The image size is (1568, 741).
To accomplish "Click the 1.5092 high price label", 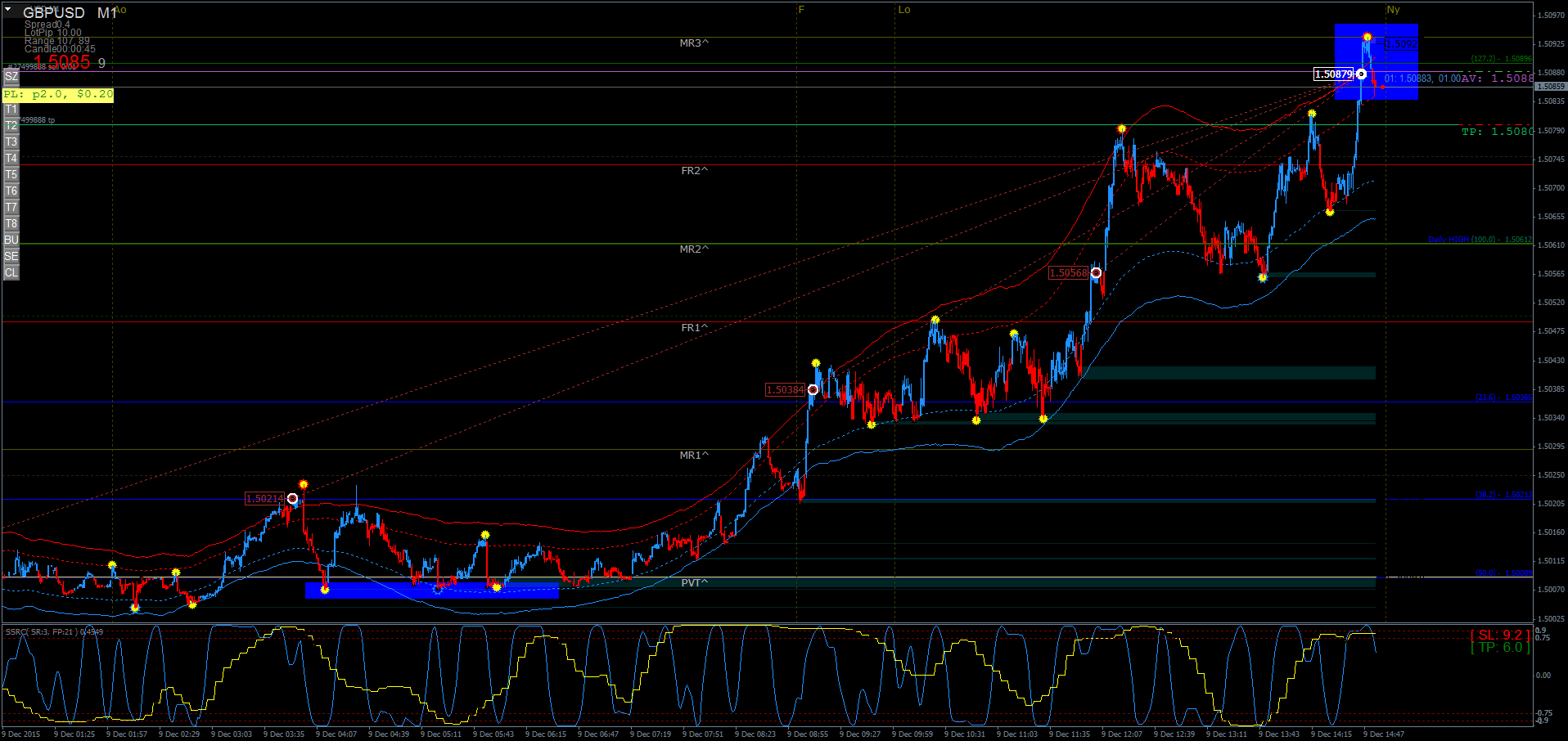I will coord(1400,44).
